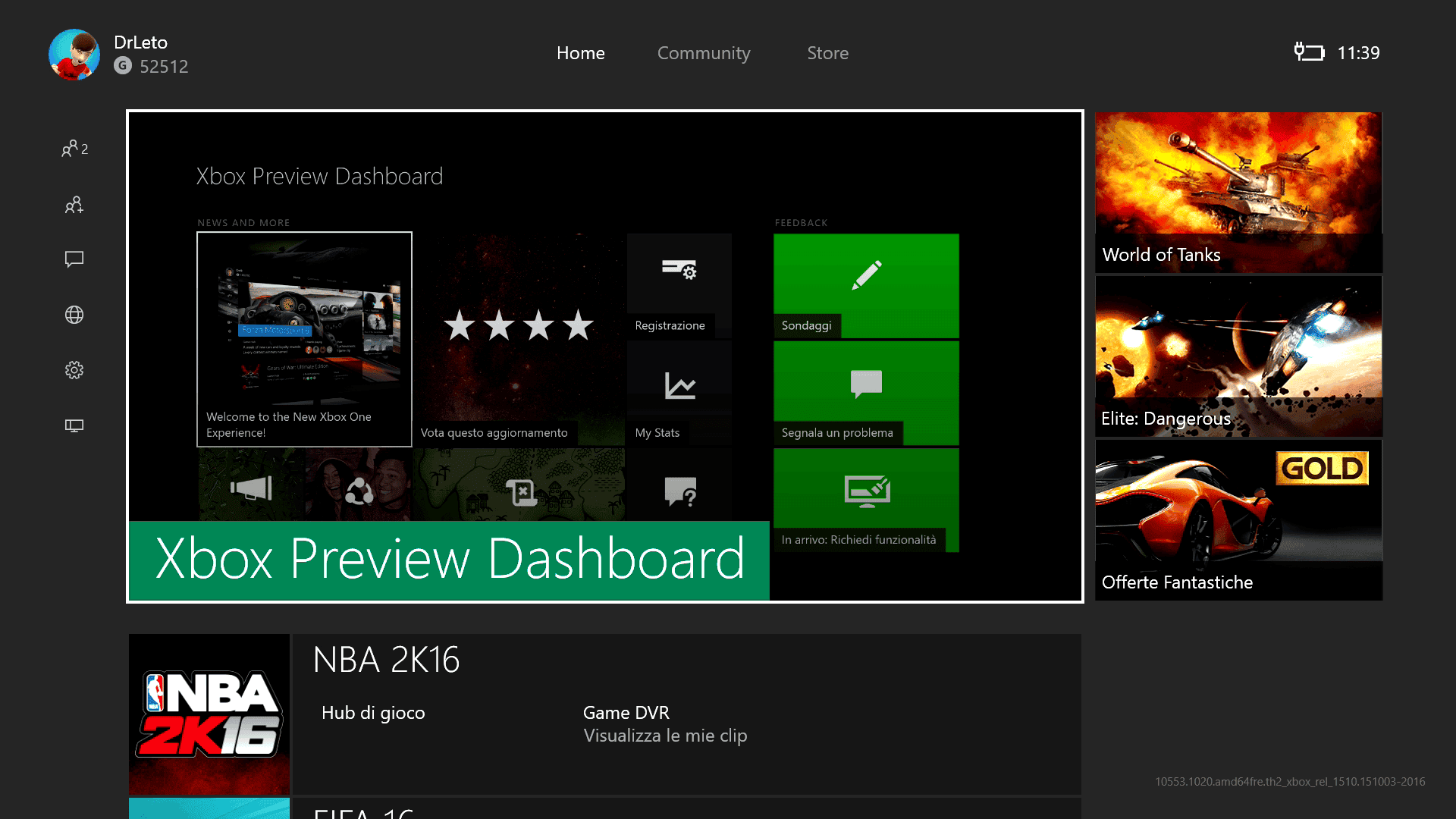Click the 11:39 clock
The width and height of the screenshot is (1456, 819).
[1358, 53]
